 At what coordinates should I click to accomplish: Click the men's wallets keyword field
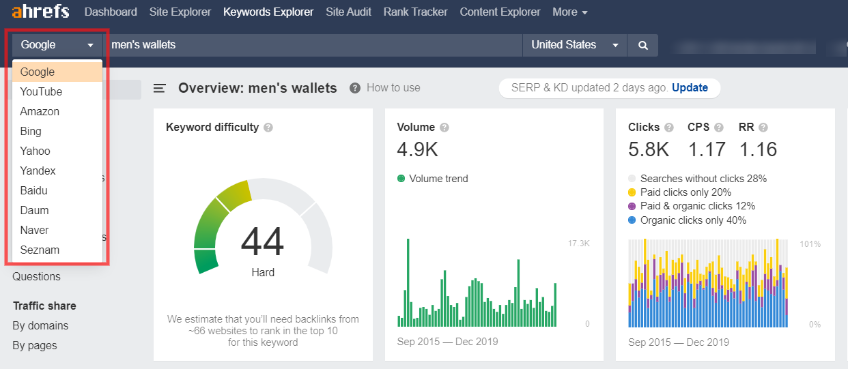[312, 45]
